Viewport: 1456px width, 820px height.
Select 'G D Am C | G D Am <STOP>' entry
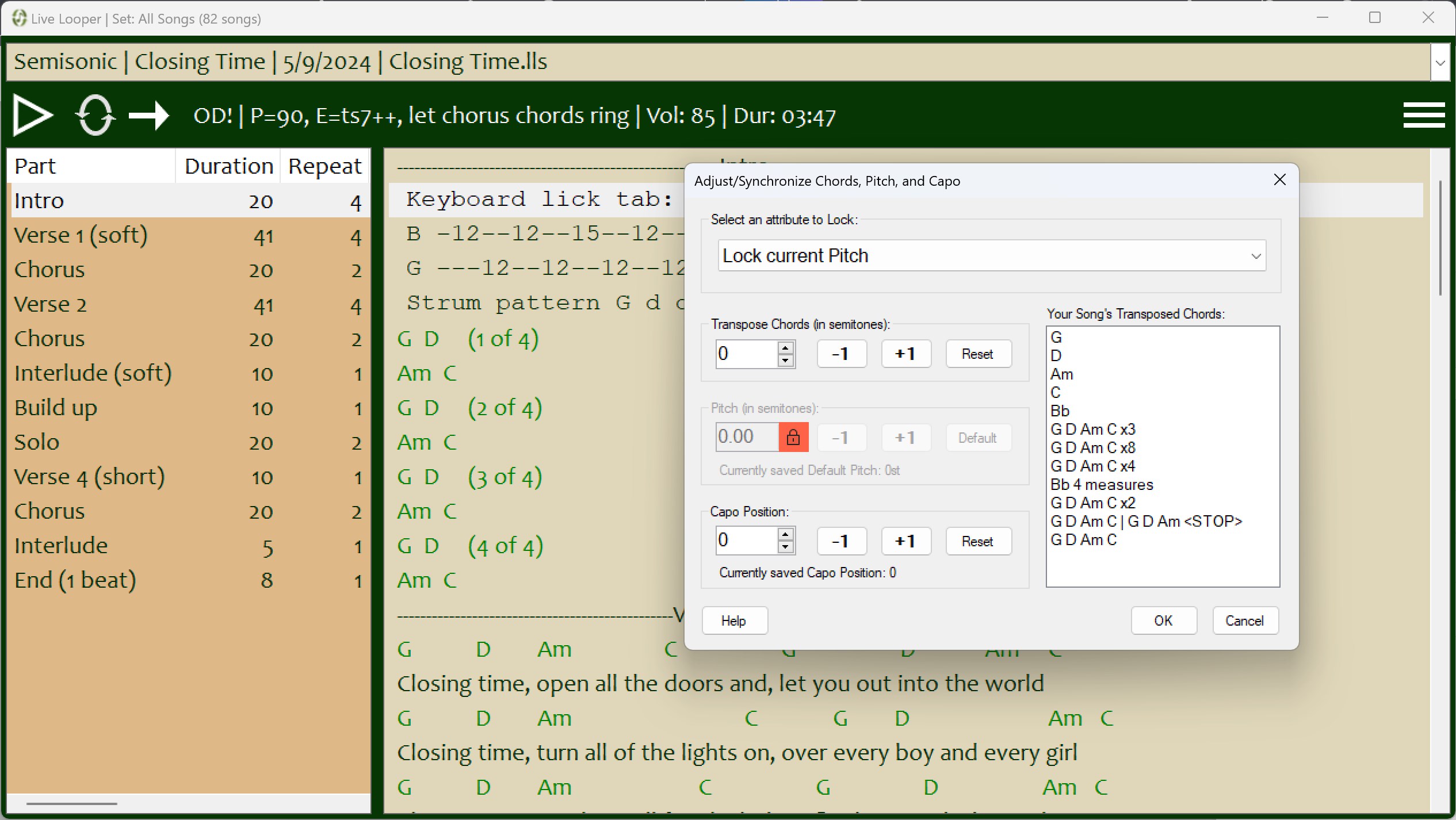(x=1146, y=521)
